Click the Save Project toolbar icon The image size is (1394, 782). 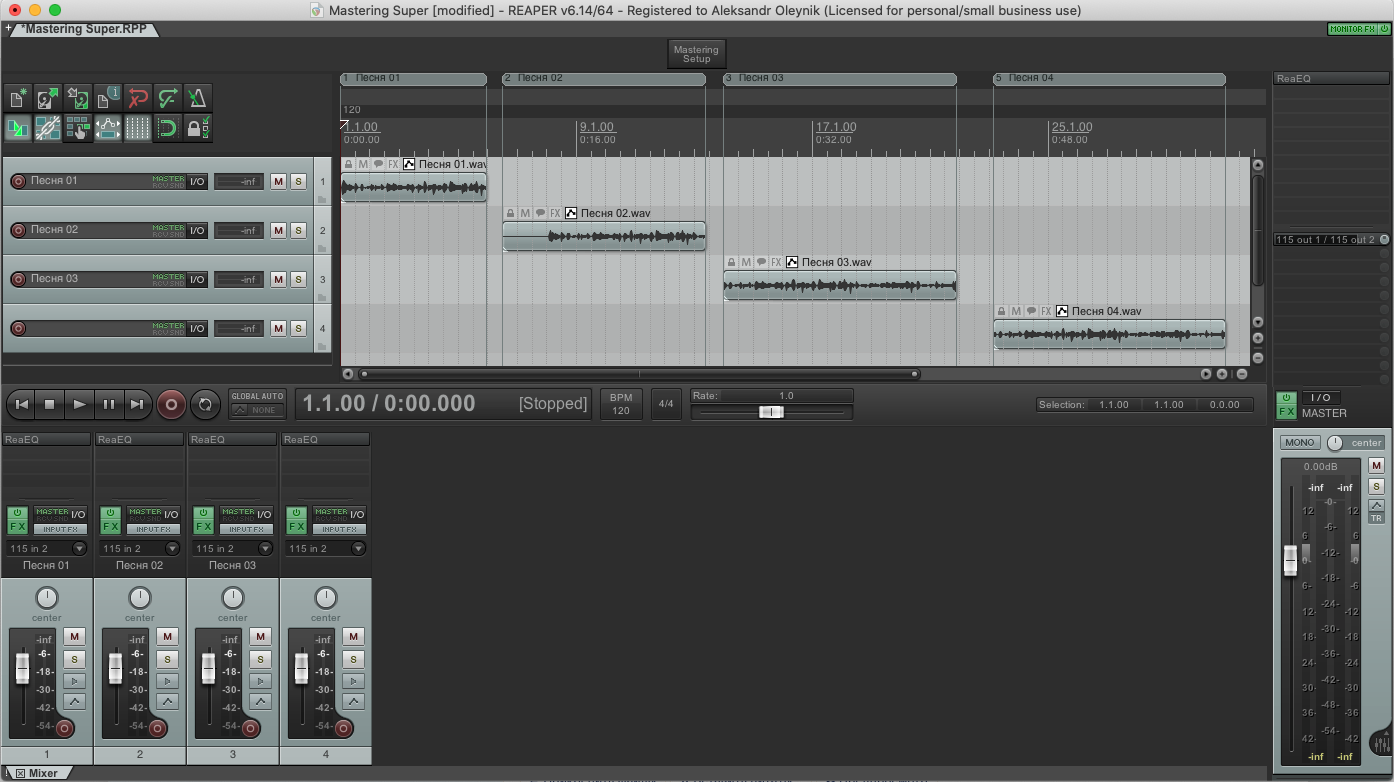point(78,97)
